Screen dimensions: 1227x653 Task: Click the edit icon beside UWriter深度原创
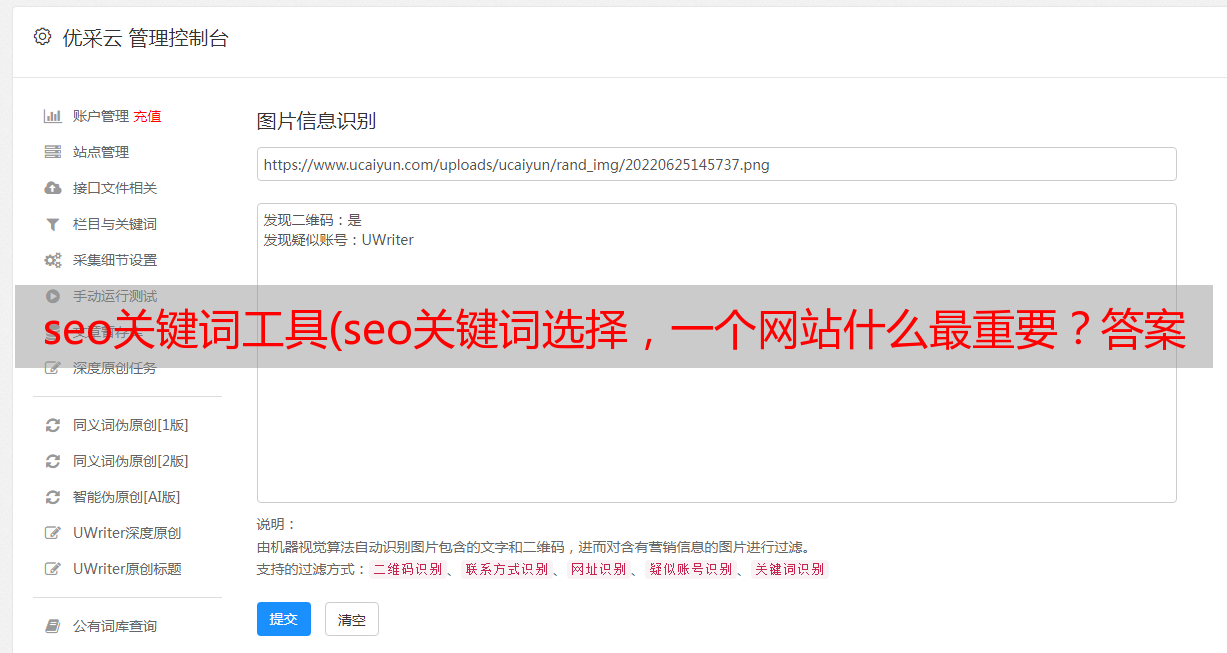pyautogui.click(x=53, y=533)
